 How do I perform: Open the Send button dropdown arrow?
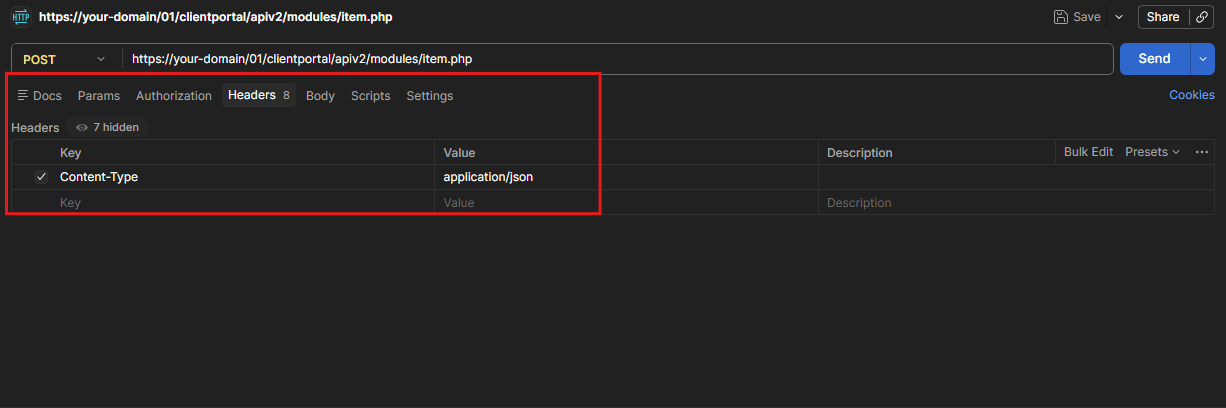(x=1202, y=59)
